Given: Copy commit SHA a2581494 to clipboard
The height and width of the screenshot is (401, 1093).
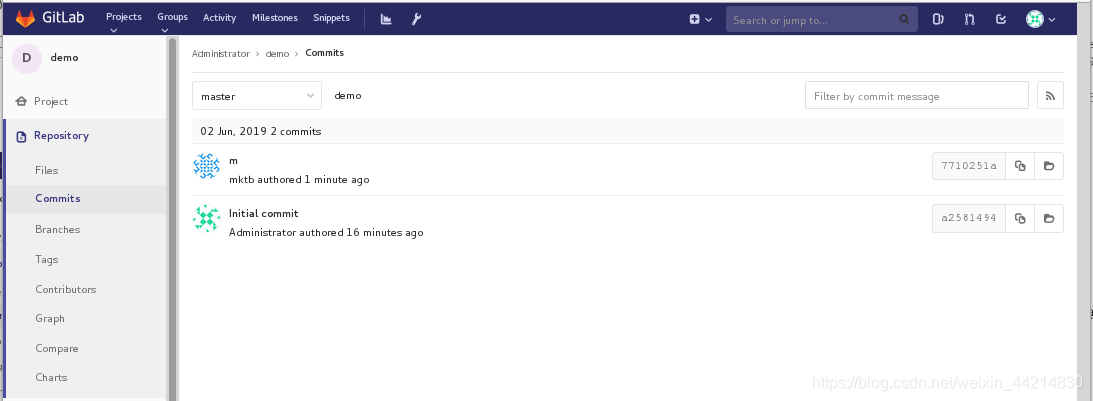Looking at the screenshot, I should point(1020,218).
